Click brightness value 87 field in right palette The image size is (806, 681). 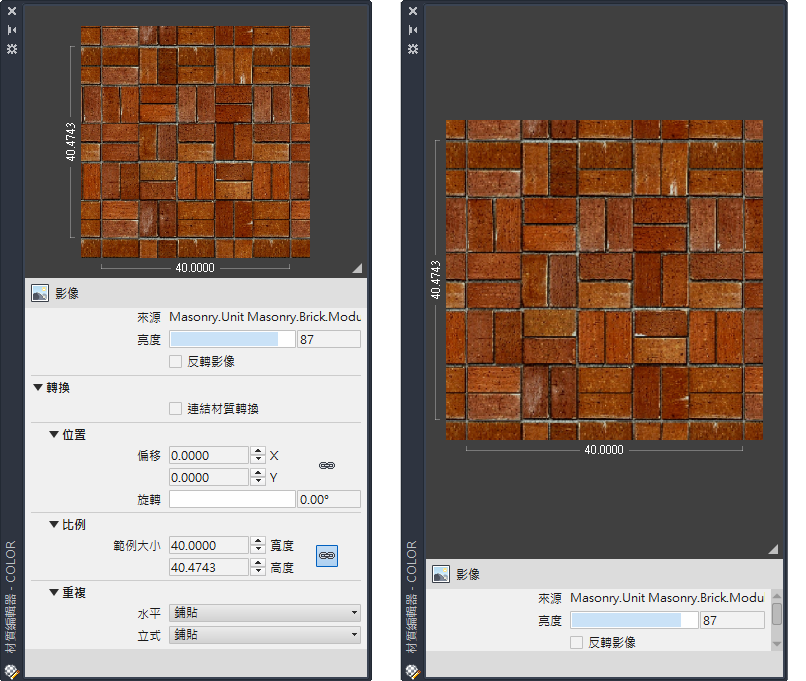click(732, 620)
